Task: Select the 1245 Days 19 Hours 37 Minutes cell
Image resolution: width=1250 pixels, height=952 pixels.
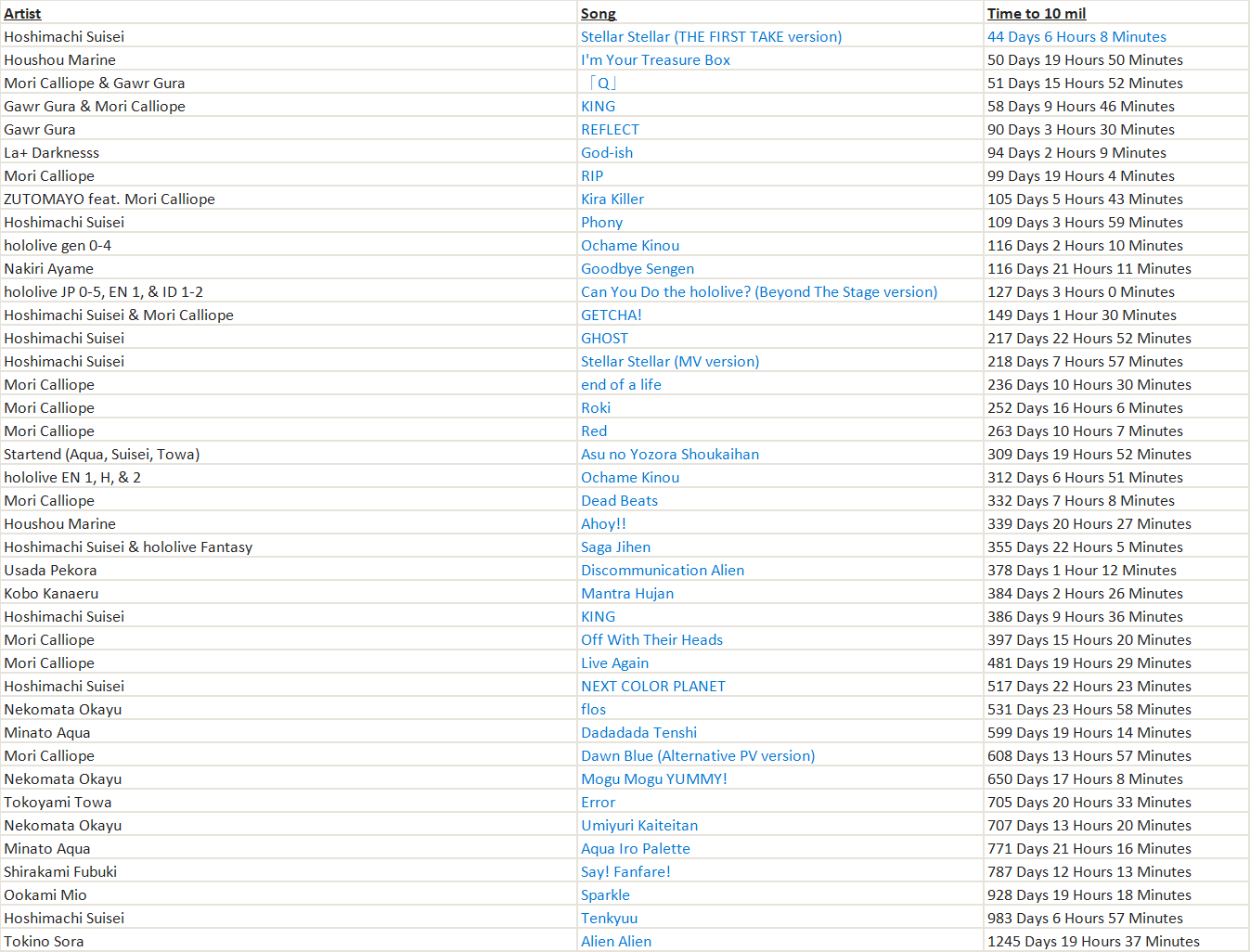Action: [1116, 942]
